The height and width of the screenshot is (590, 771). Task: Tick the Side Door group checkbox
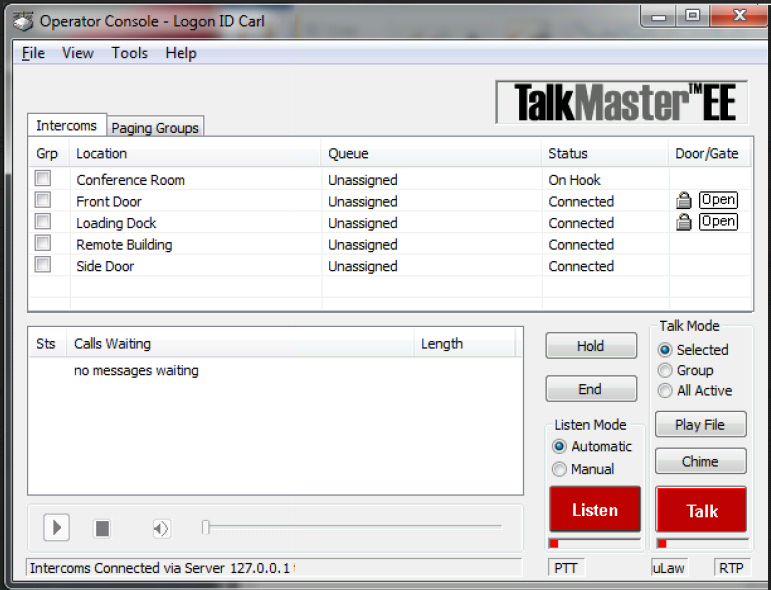tap(43, 265)
